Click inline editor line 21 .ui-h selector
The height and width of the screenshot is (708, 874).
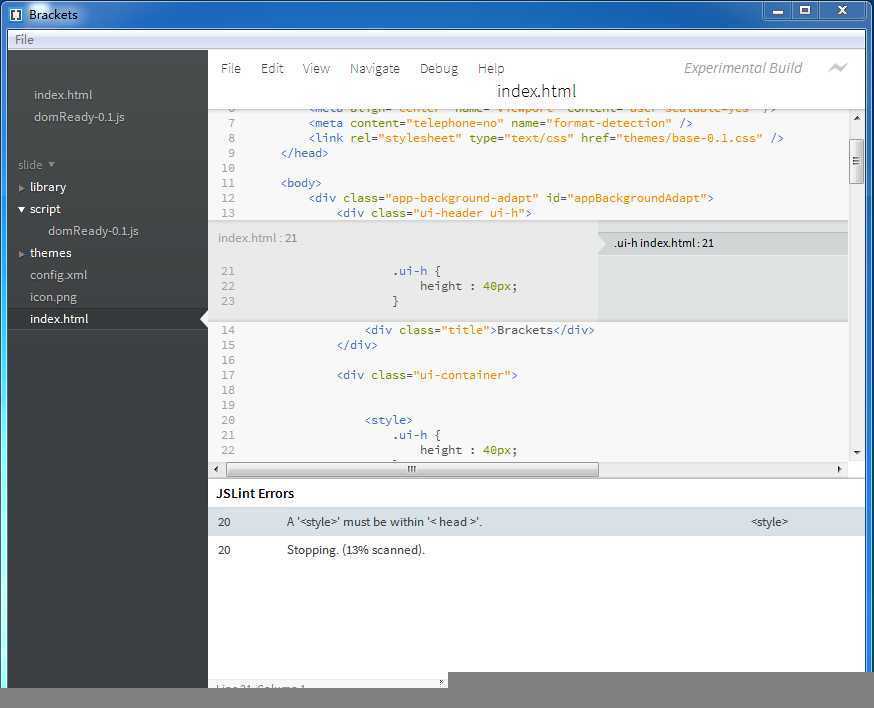pyautogui.click(x=410, y=271)
